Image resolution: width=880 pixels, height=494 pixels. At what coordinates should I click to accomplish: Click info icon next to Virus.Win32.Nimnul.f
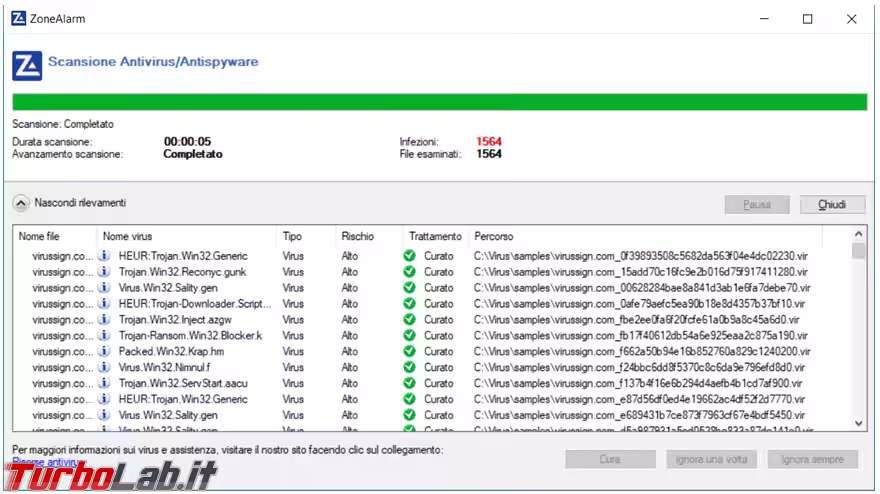point(104,367)
